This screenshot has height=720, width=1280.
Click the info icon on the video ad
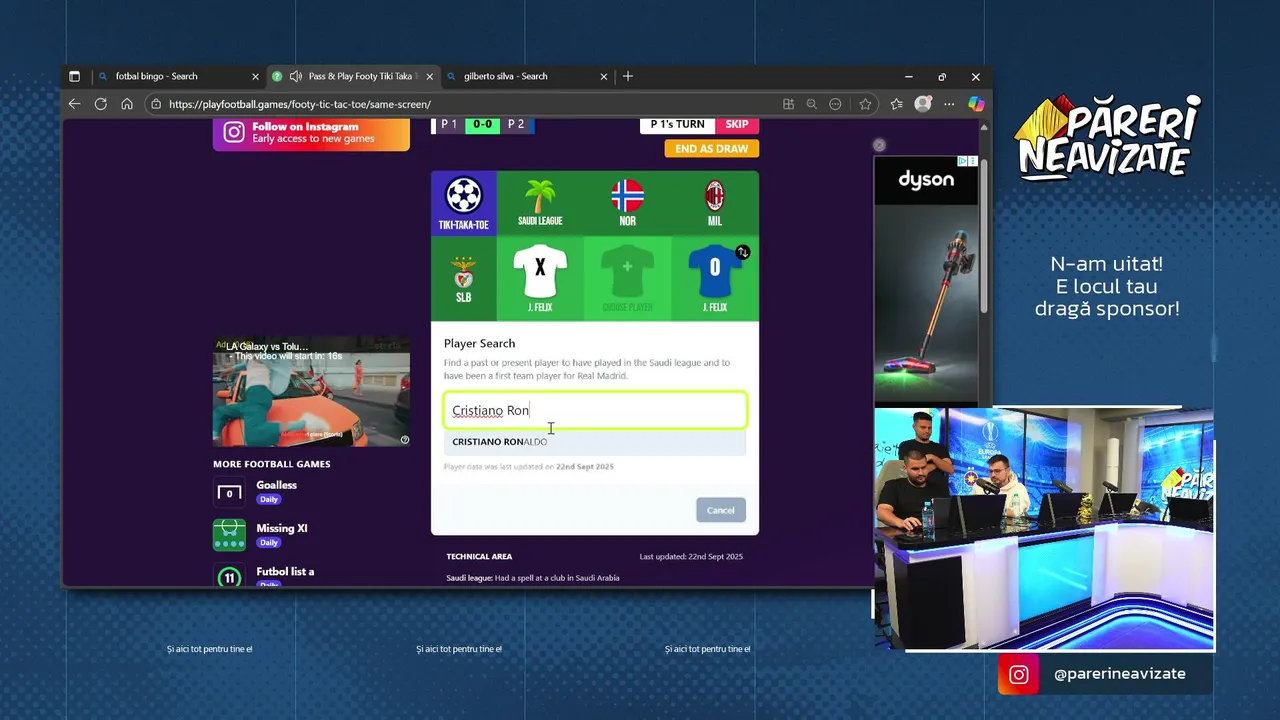pos(405,440)
